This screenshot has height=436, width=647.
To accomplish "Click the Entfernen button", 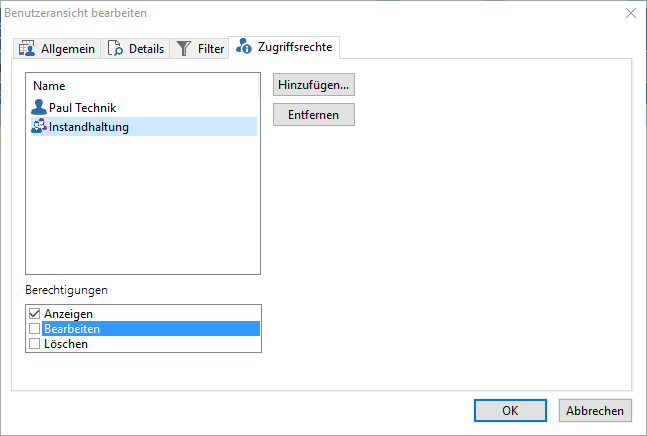I will point(314,115).
